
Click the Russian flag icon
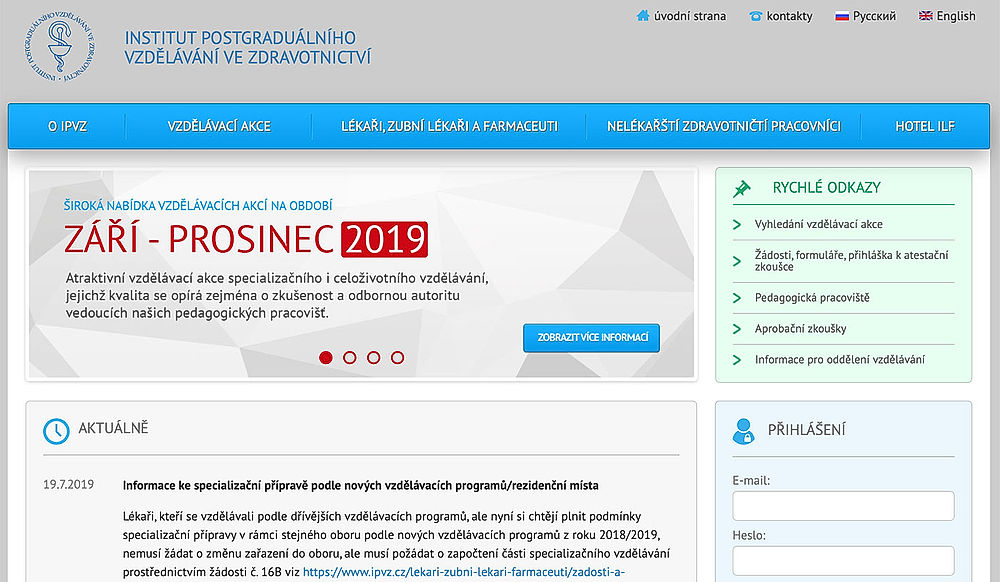click(x=842, y=16)
